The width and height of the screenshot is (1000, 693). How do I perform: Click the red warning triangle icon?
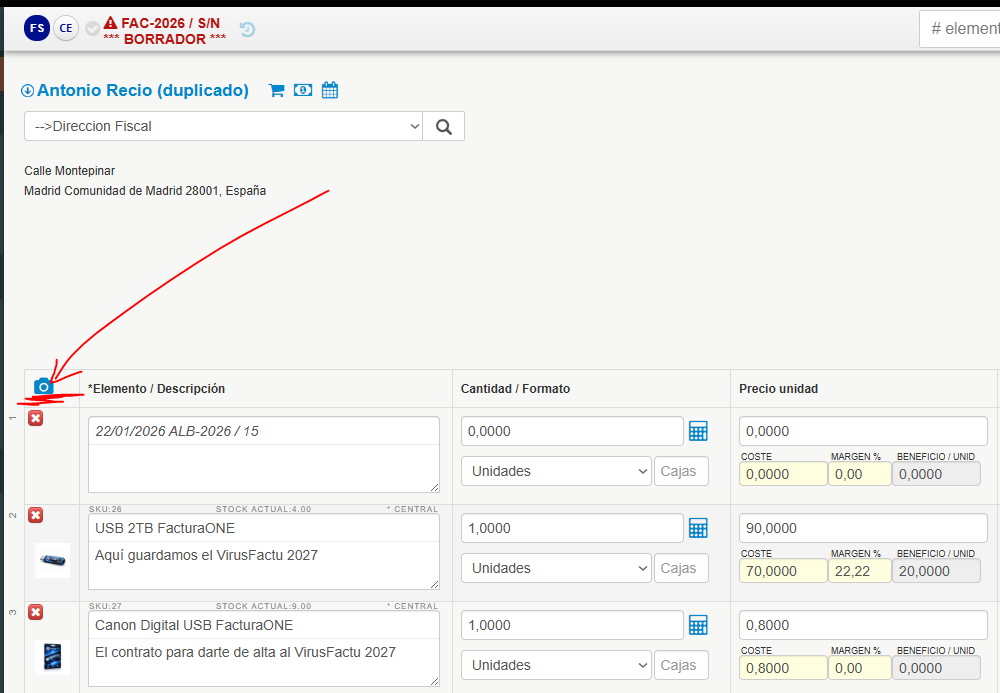pos(110,22)
